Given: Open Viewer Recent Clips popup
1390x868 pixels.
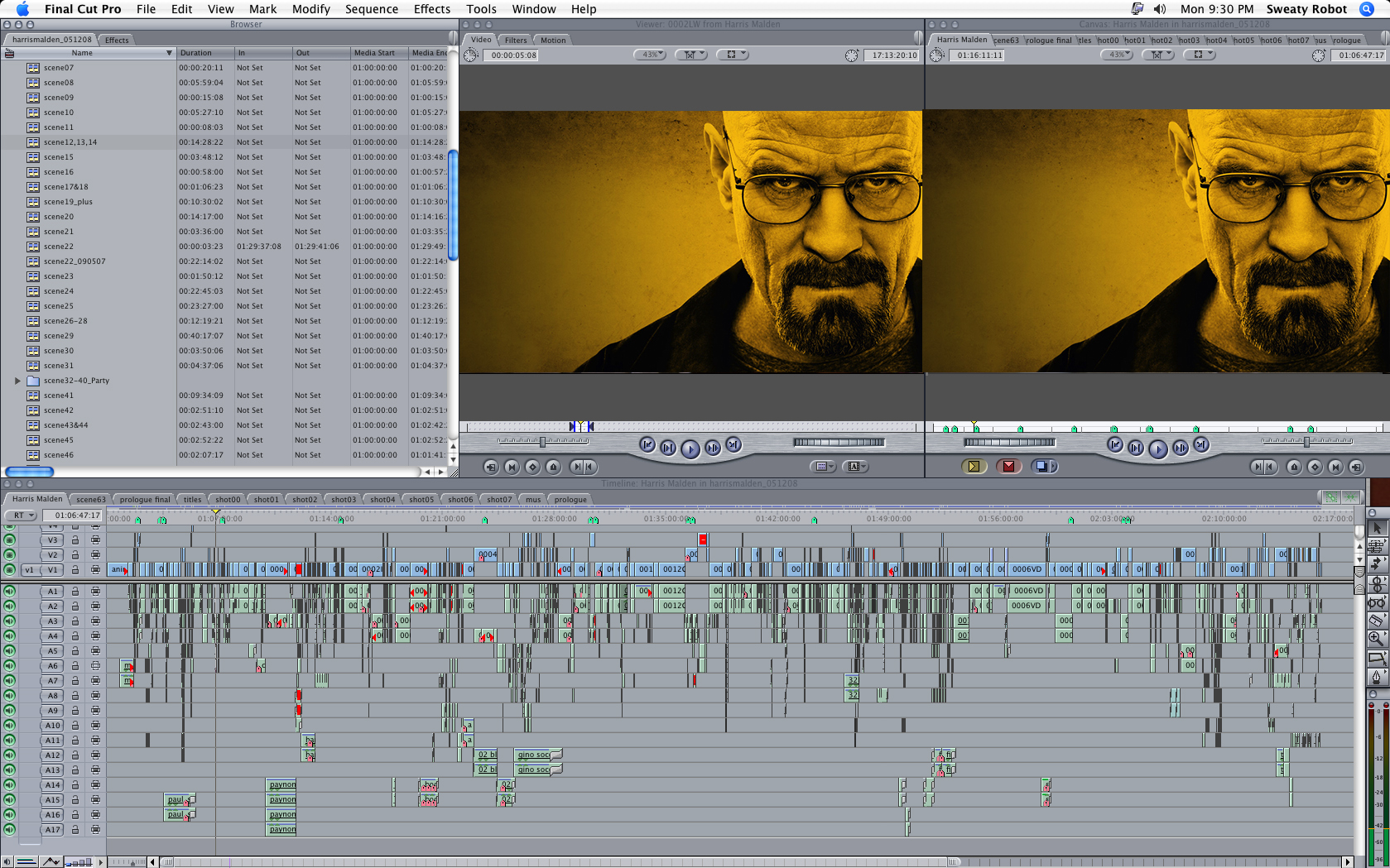Looking at the screenshot, I should coord(822,467).
